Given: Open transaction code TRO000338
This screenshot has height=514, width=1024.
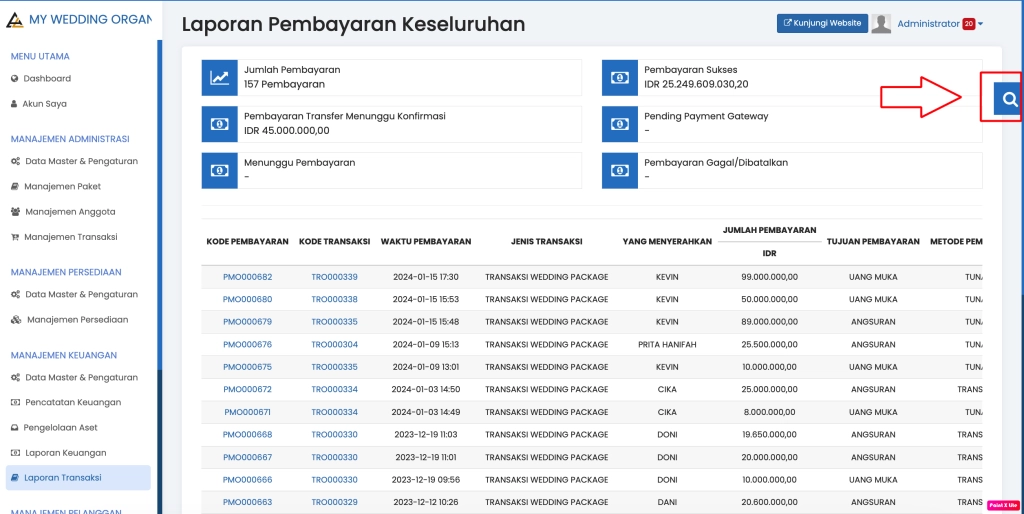Looking at the screenshot, I should coord(334,299).
